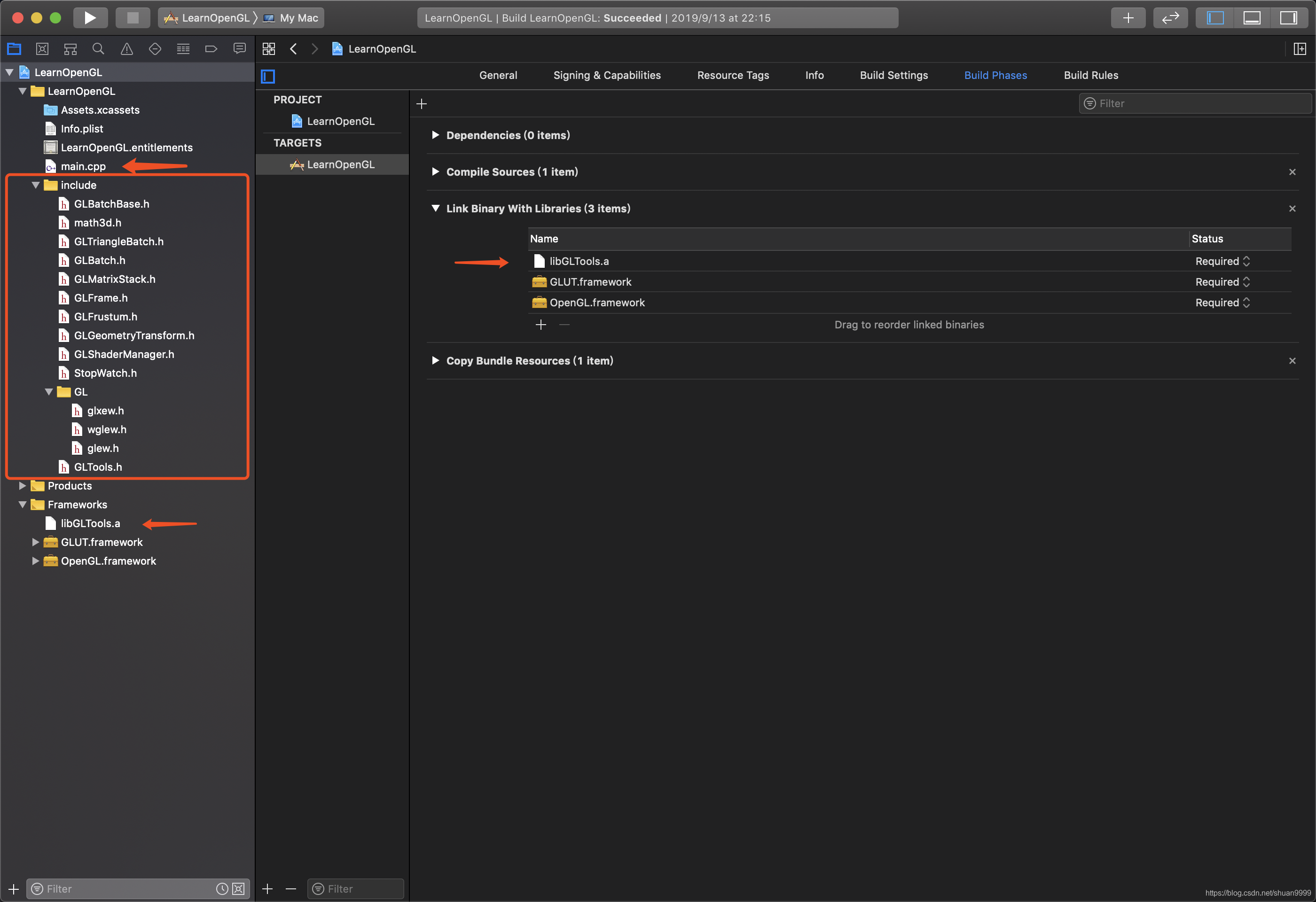This screenshot has width=1316, height=902.
Task: Delete the Copy Bundle Resources phase
Action: pyautogui.click(x=1292, y=361)
